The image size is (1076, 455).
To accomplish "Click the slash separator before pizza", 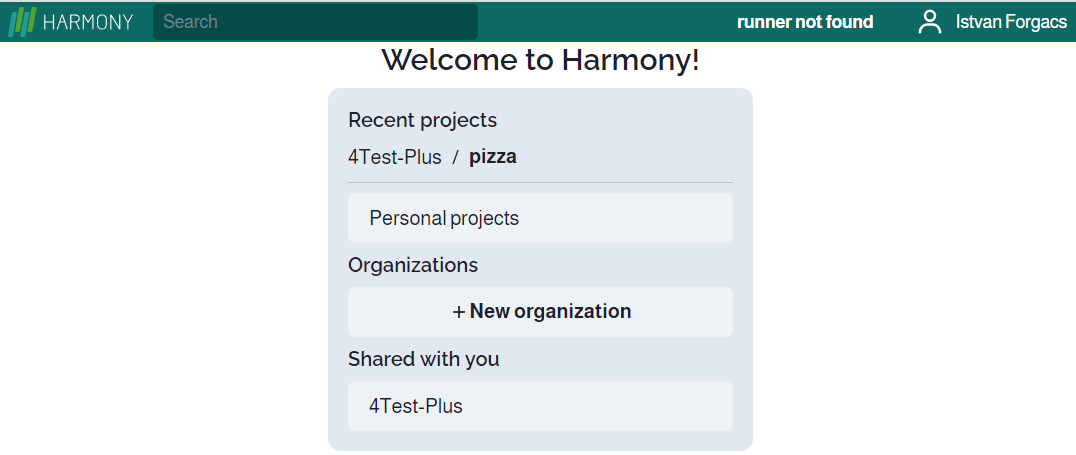I will pos(455,157).
